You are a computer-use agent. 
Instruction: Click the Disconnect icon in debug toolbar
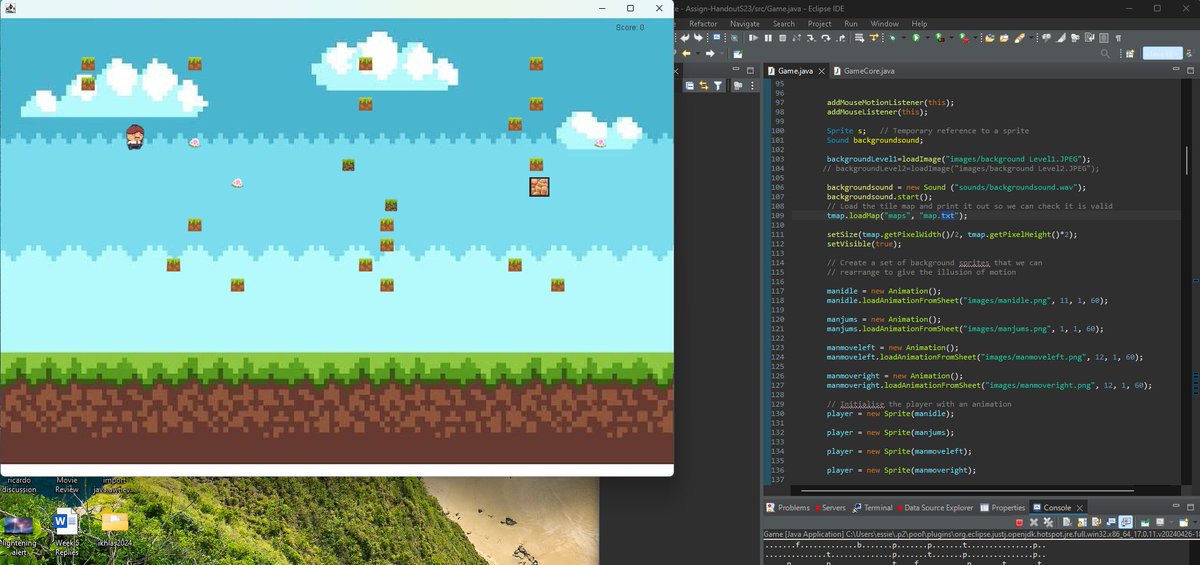tap(797, 37)
